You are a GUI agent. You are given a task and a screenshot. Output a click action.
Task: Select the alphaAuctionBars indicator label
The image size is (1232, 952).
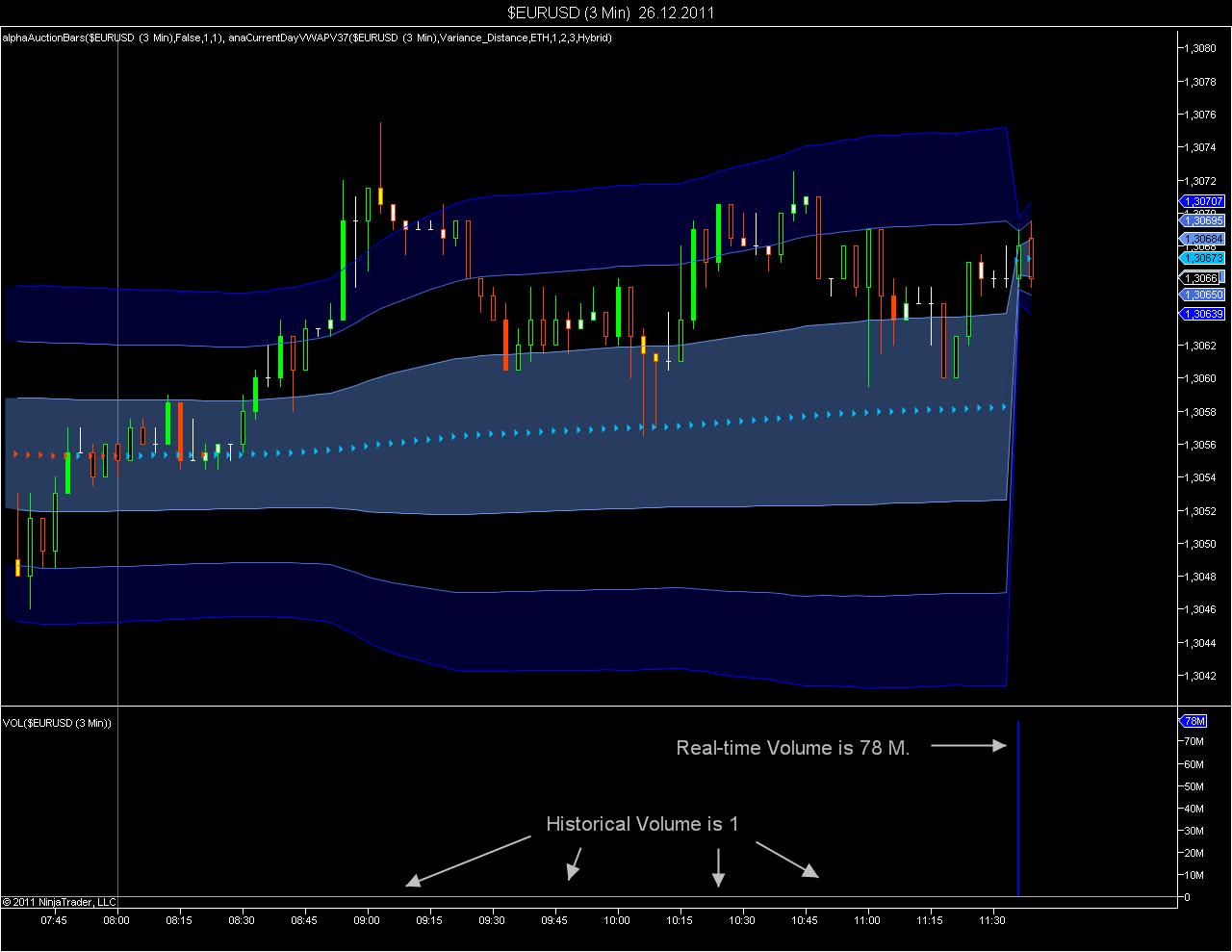[113, 38]
